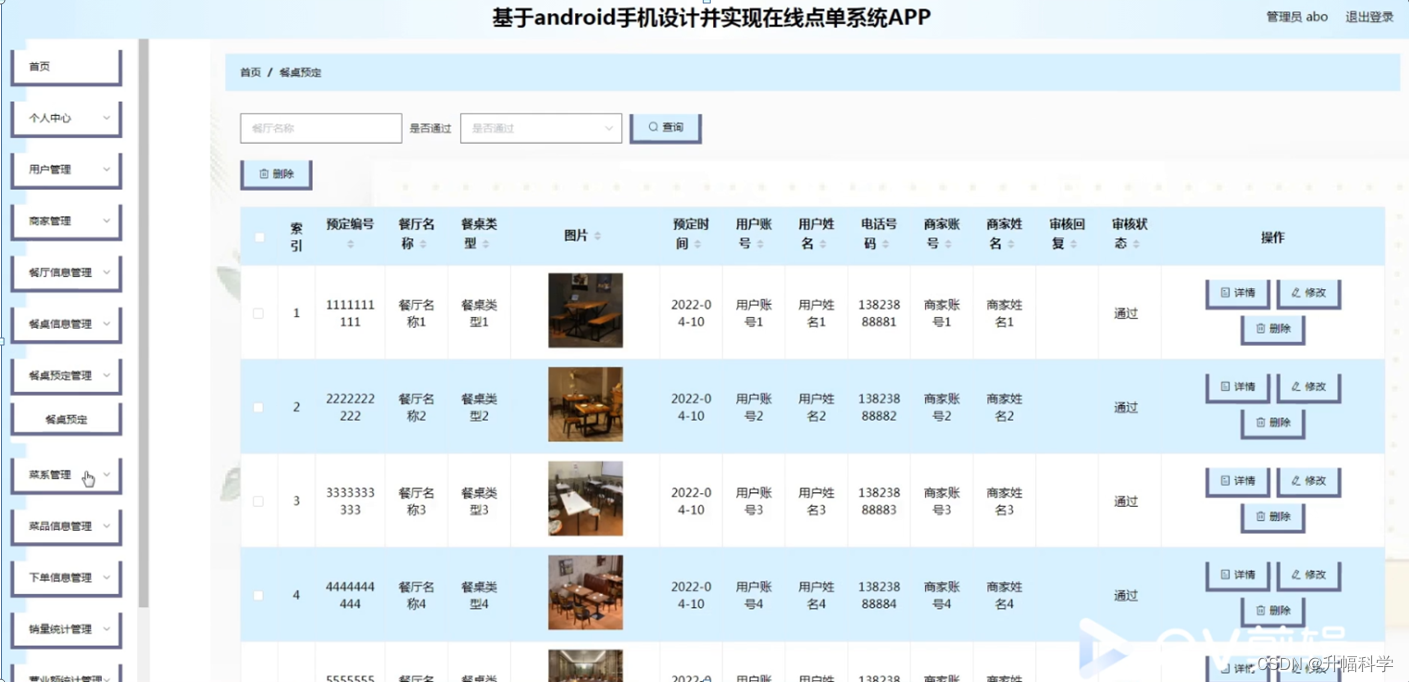
Task: Click 修改 for row 餐厅名称4
Action: tap(1308, 575)
